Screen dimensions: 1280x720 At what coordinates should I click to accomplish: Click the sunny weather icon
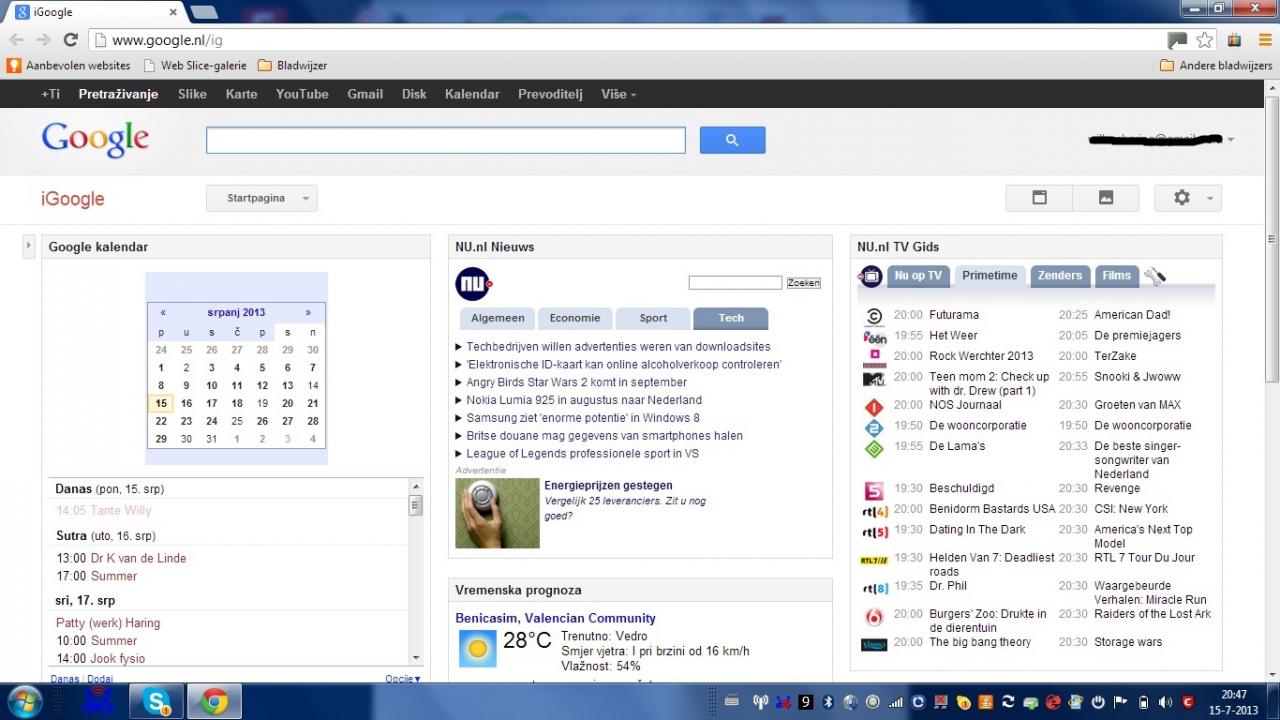point(477,649)
